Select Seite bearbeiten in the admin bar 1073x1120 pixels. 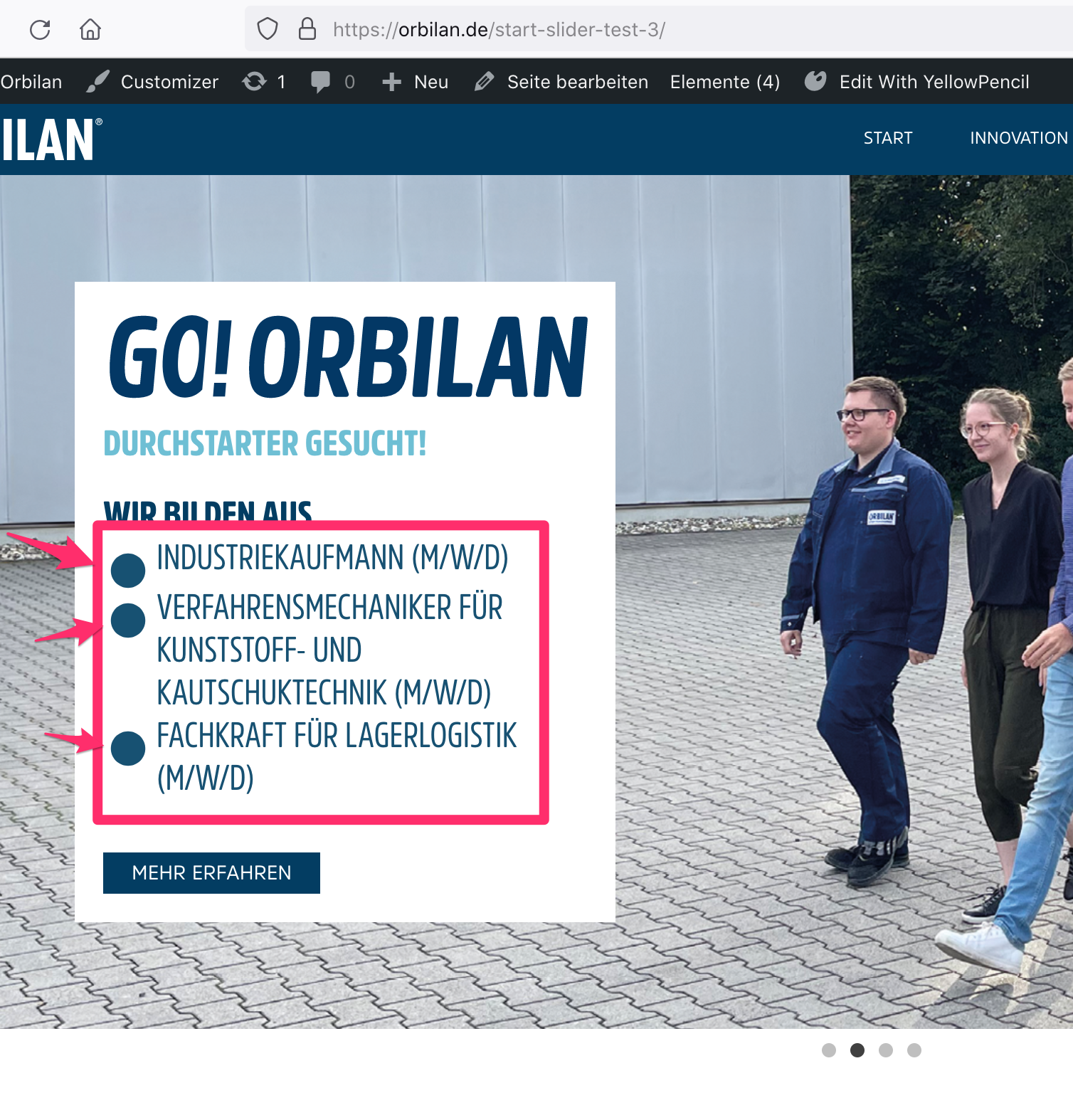pos(578,82)
